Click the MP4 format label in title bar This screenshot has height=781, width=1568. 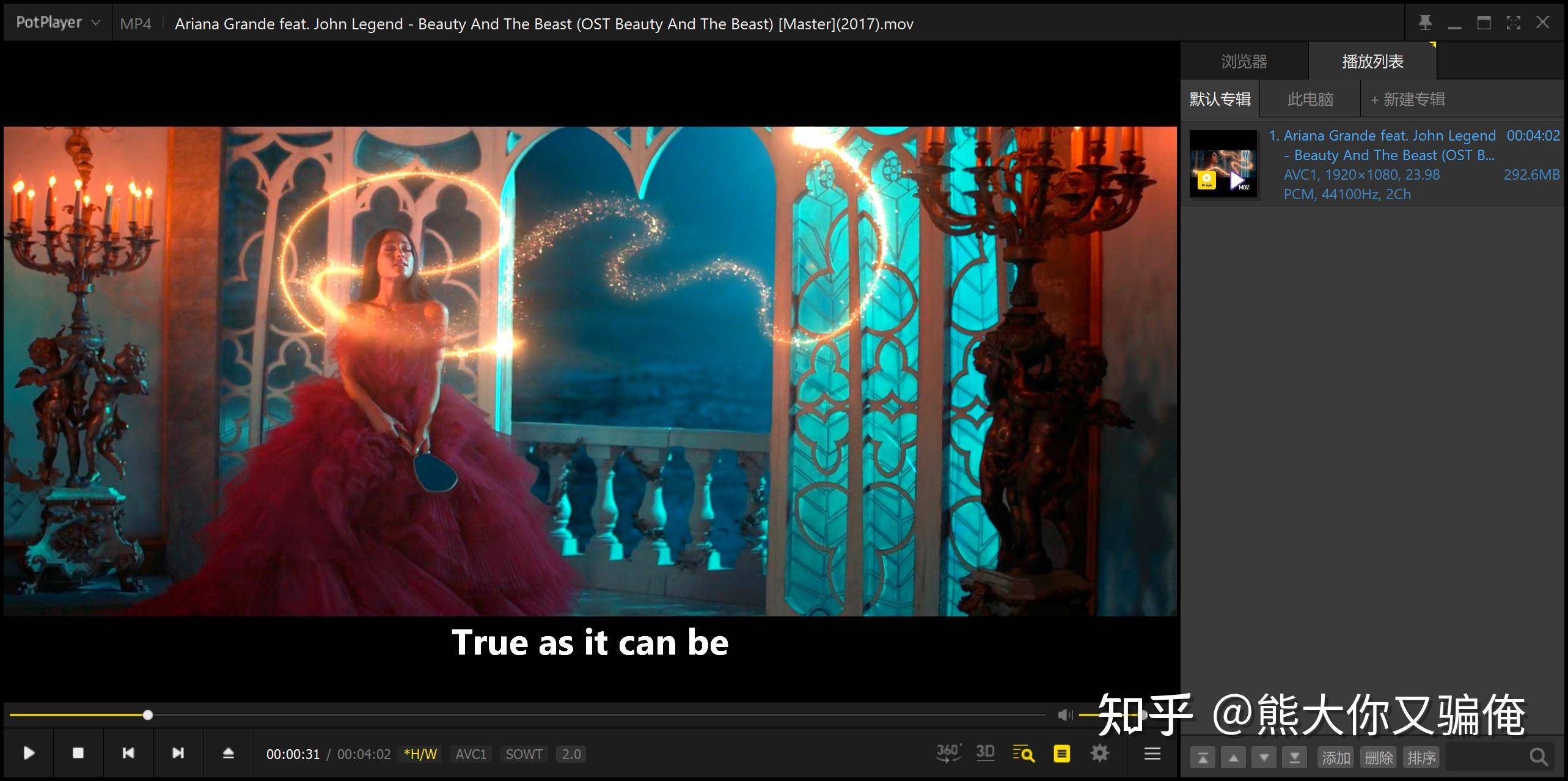pos(135,24)
